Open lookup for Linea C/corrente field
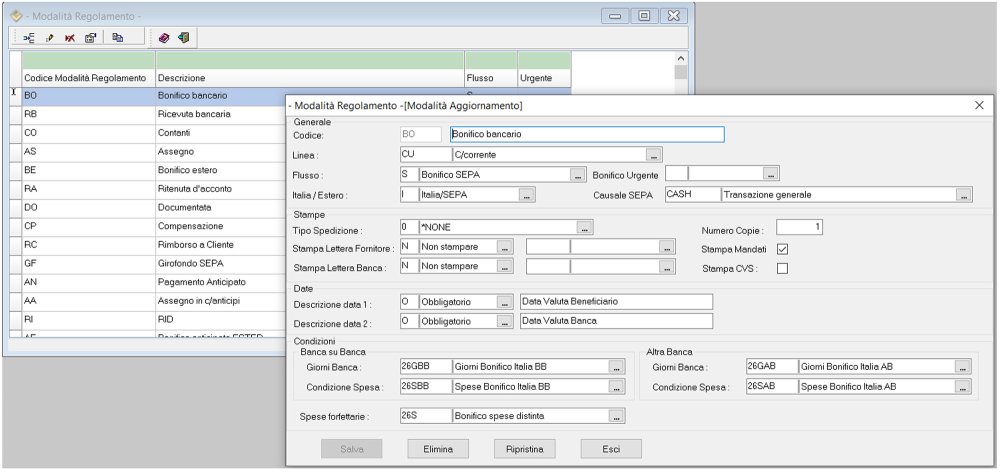 pos(654,155)
